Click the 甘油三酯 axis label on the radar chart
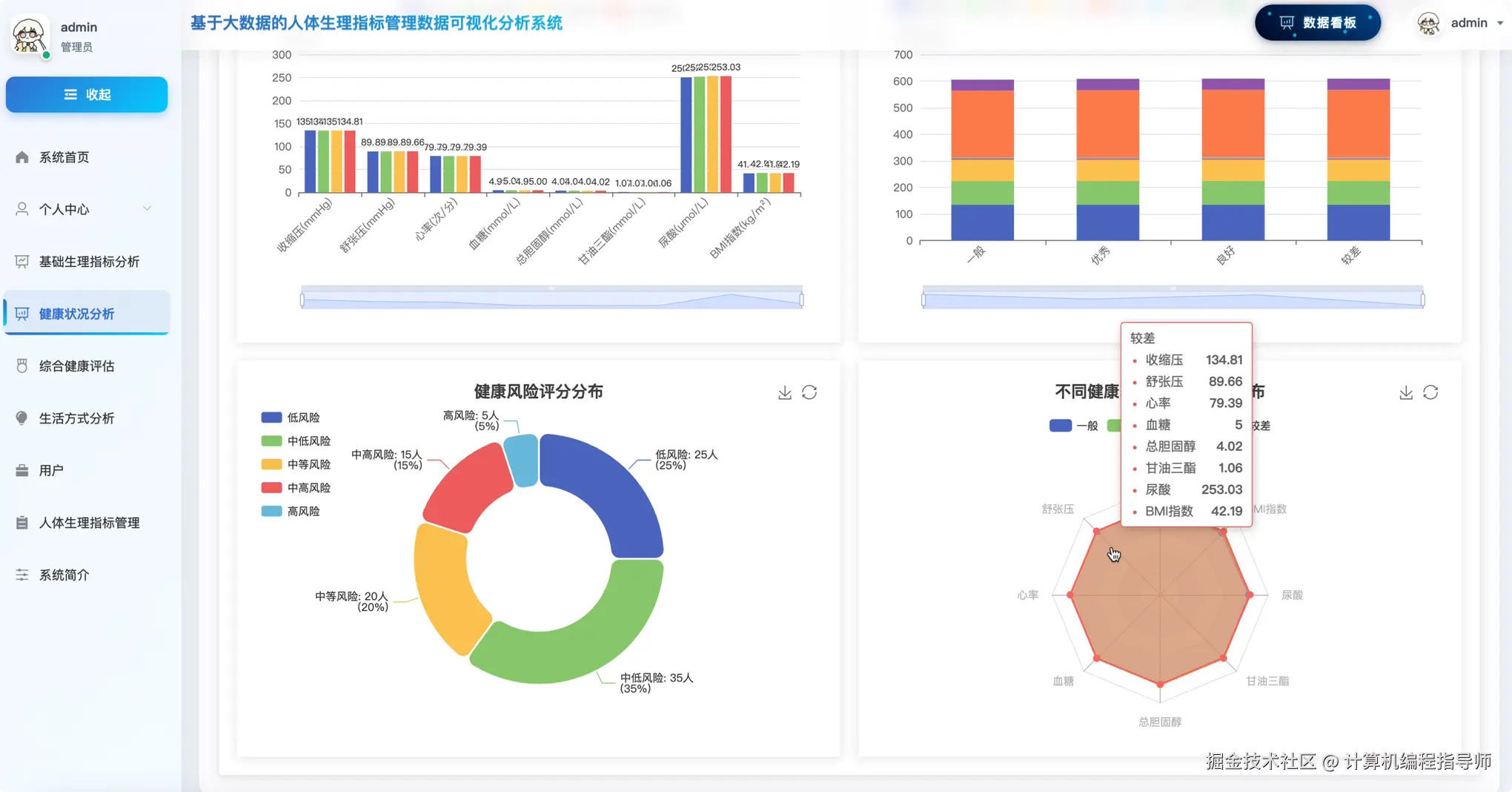 1267,681
